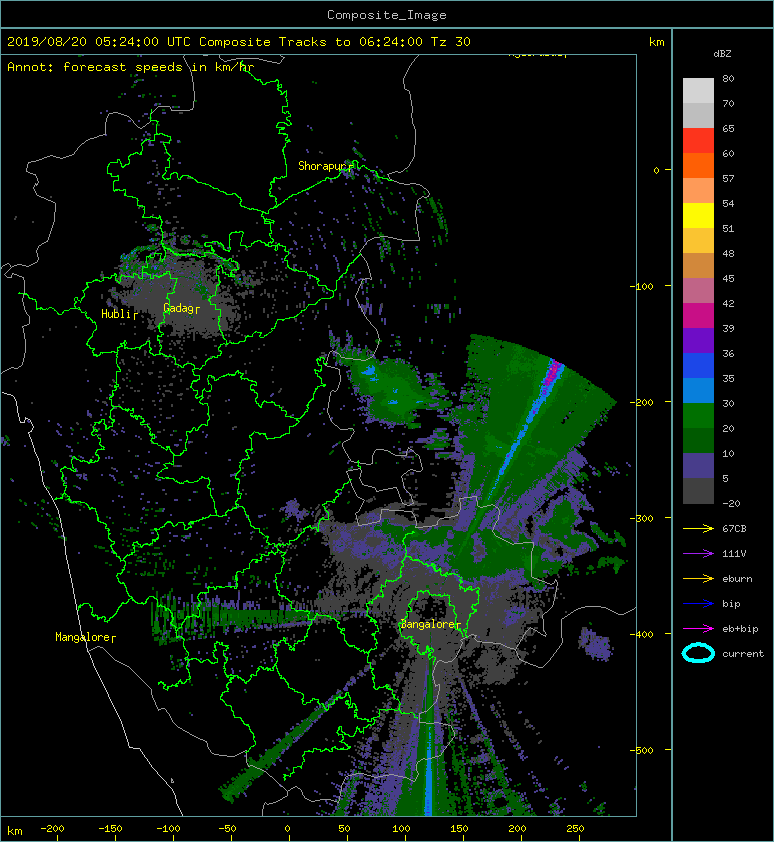Pick the mauve 45 dBZ swatch

tap(698, 290)
